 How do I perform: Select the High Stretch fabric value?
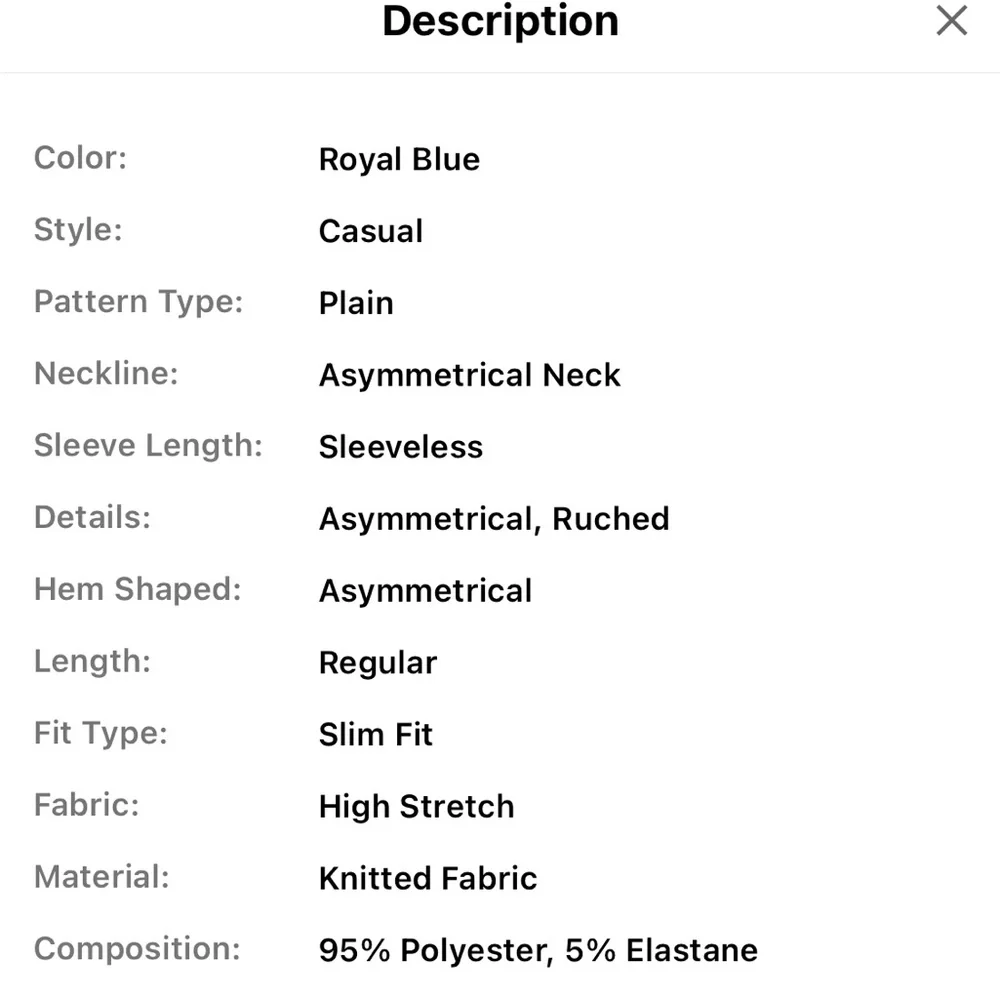pyautogui.click(x=416, y=807)
